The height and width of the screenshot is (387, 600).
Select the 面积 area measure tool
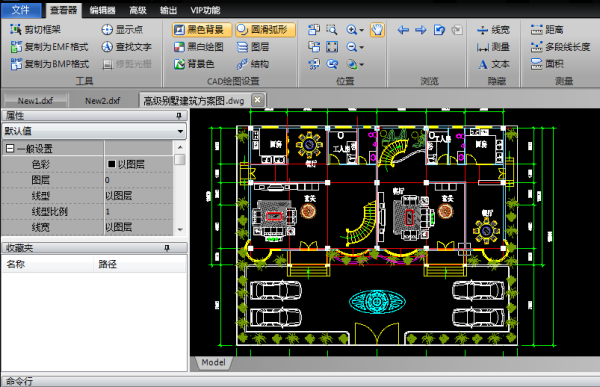(547, 64)
